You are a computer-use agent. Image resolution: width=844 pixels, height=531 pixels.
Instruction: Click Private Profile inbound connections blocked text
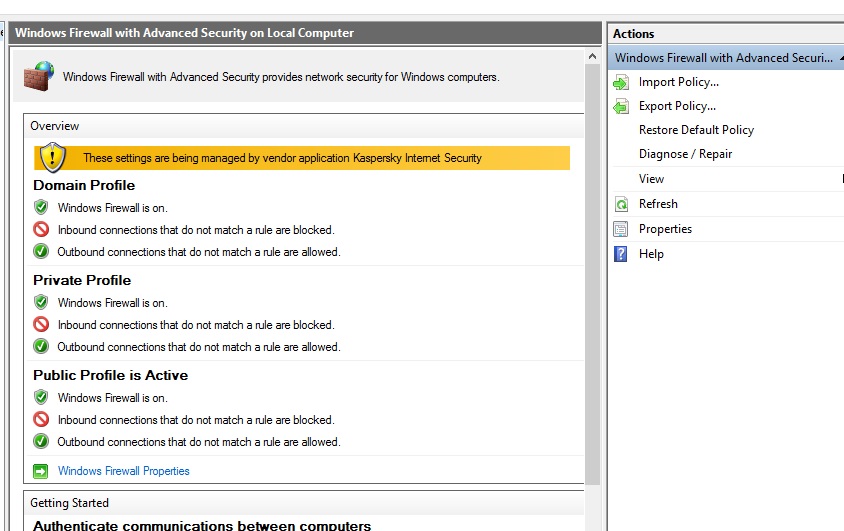pyautogui.click(x=196, y=325)
